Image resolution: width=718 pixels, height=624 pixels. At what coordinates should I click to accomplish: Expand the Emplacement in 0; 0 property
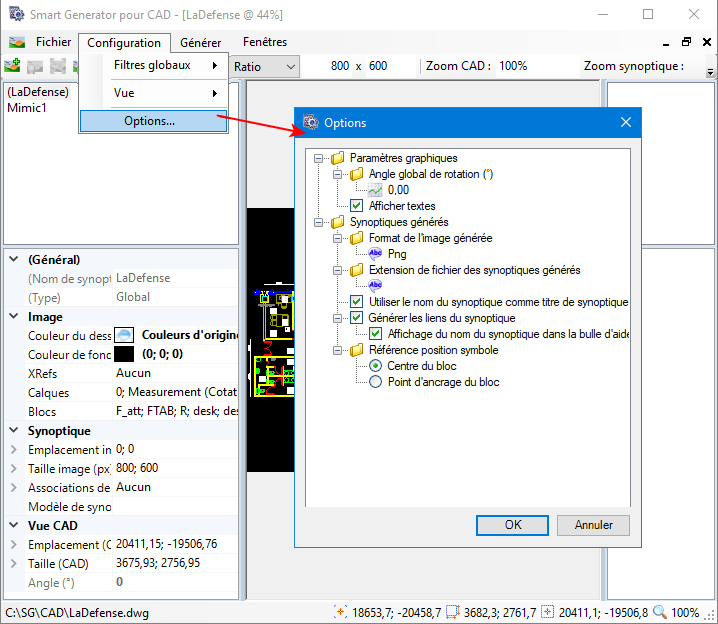[x=14, y=450]
